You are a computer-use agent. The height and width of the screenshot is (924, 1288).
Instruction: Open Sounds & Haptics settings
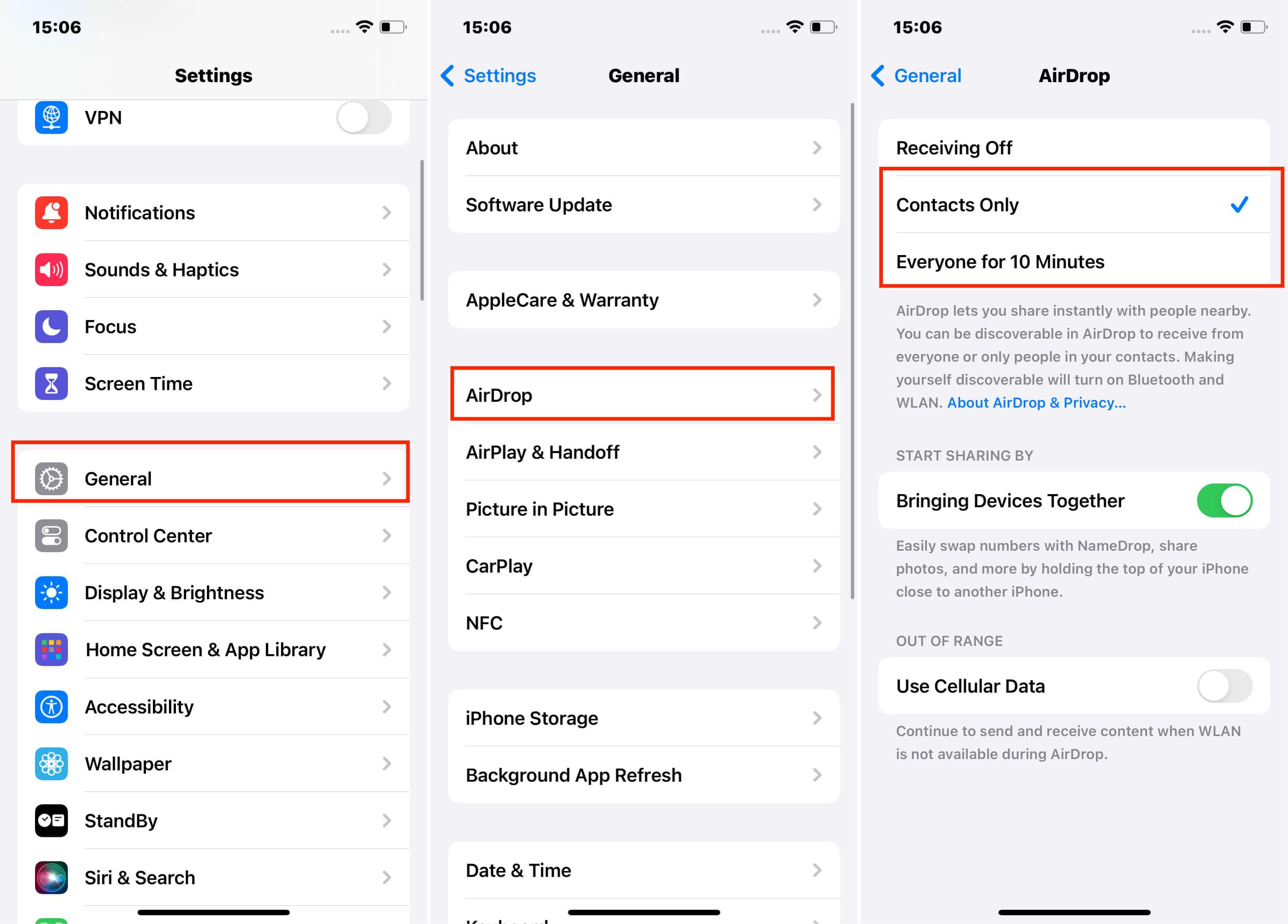[213, 269]
